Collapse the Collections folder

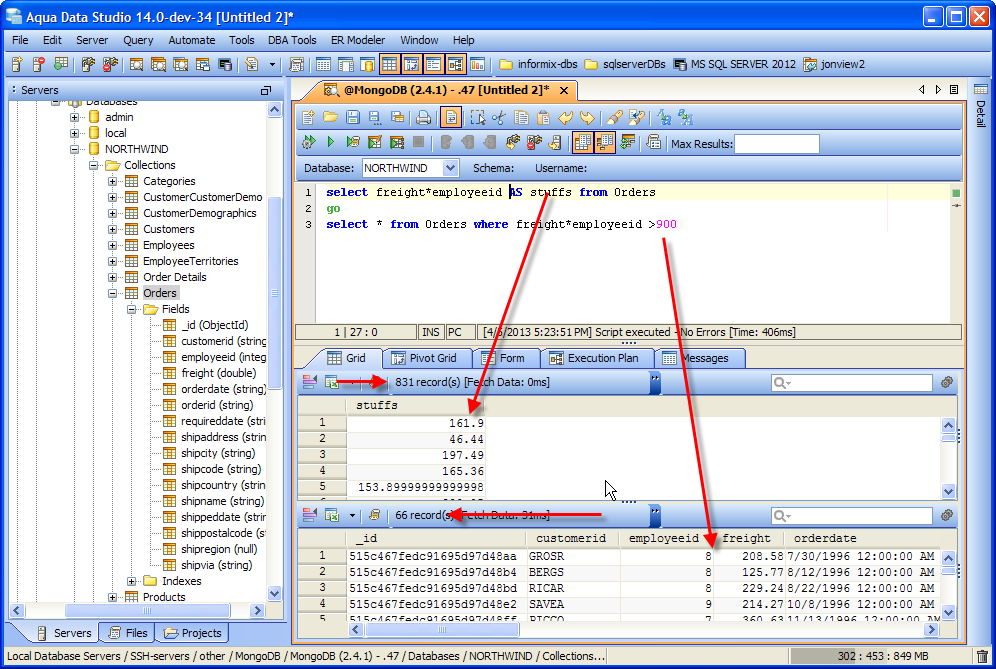[93, 165]
